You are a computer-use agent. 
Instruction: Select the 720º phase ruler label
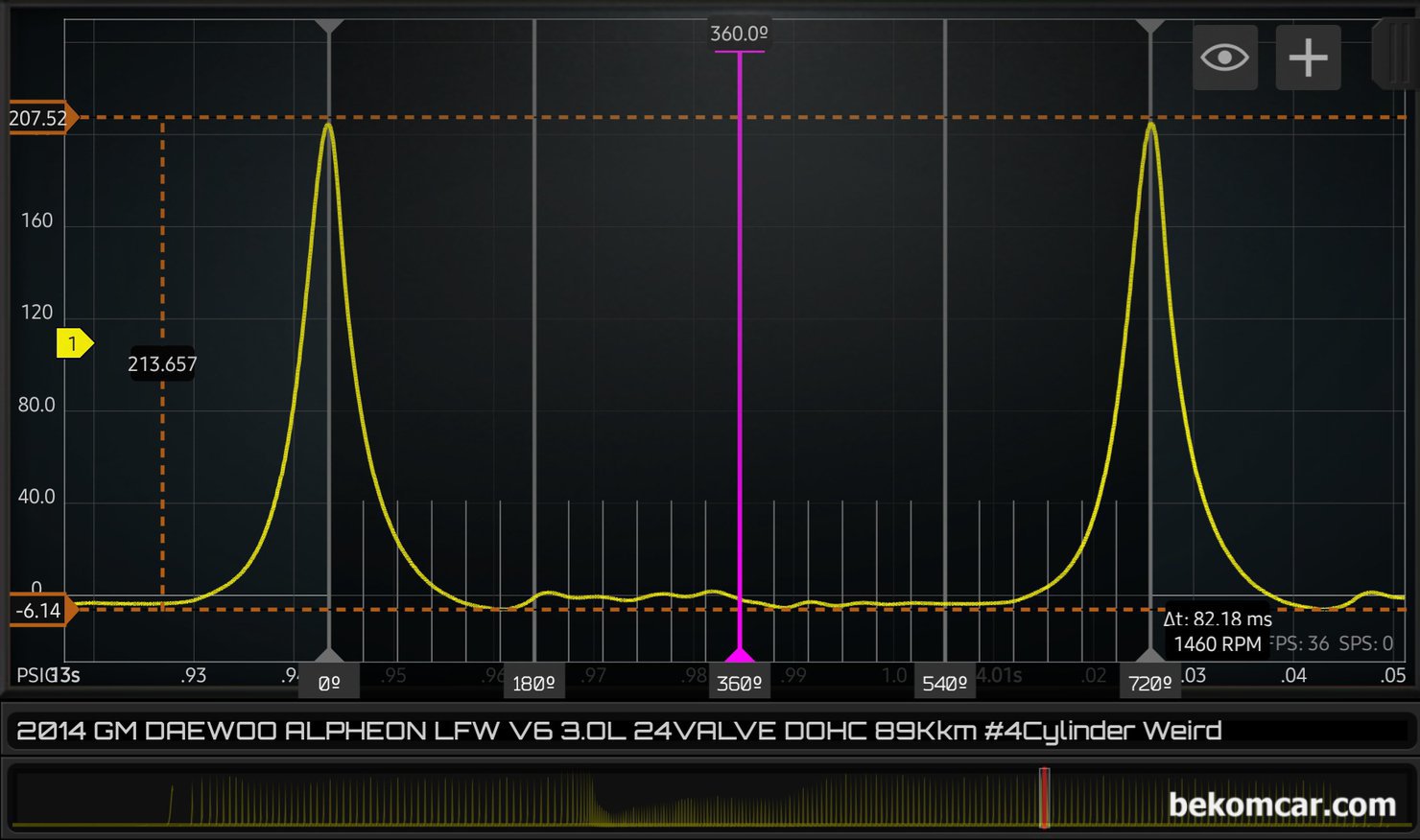pos(1149,684)
